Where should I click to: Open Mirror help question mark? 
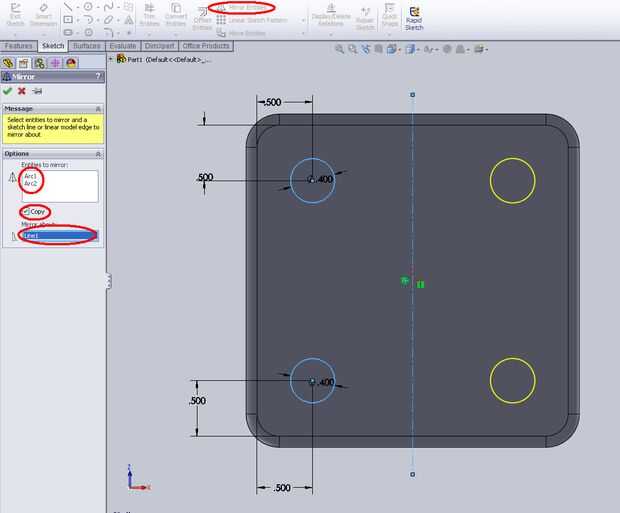pos(98,76)
